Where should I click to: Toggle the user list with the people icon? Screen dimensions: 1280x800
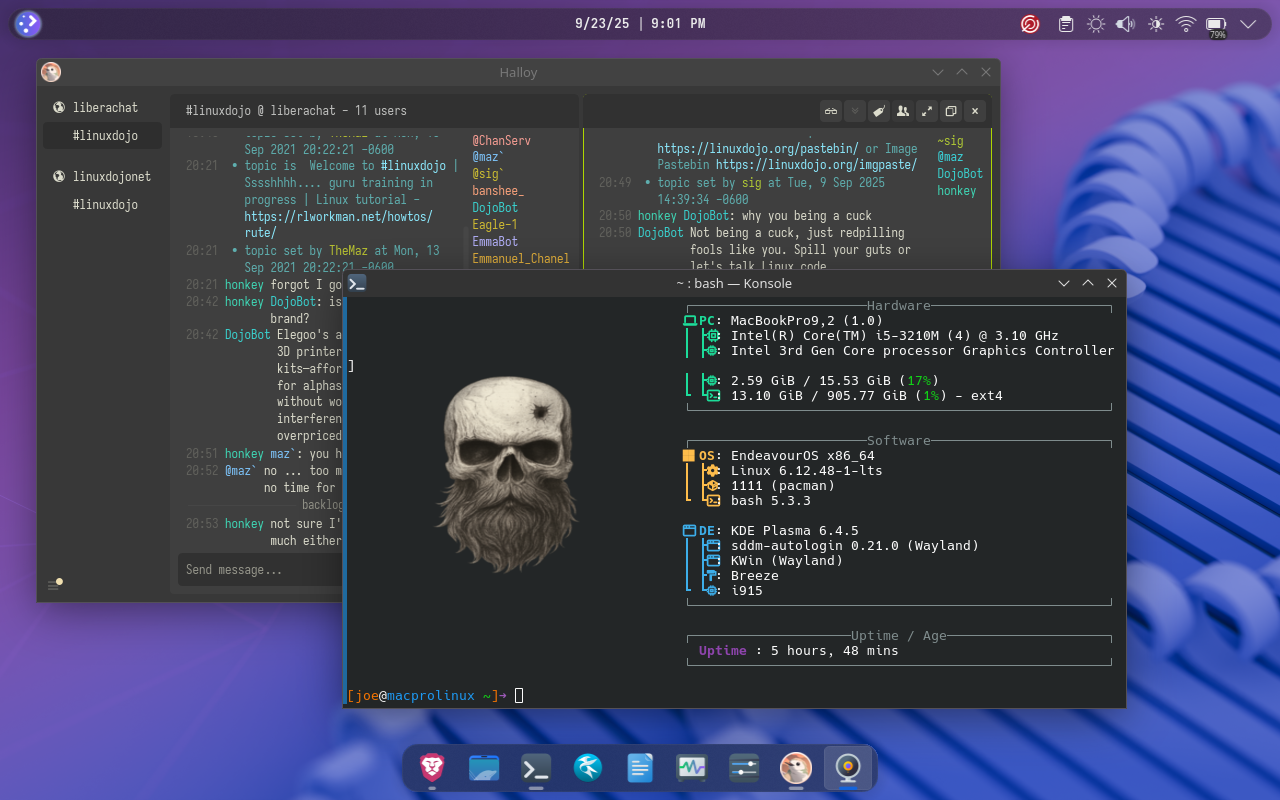903,111
